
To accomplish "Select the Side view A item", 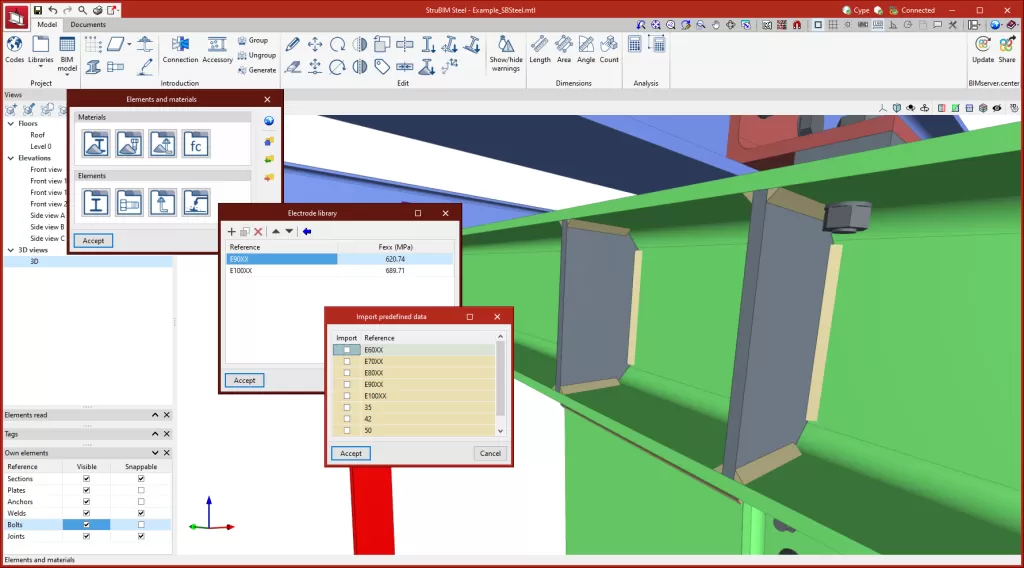I will coord(47,215).
